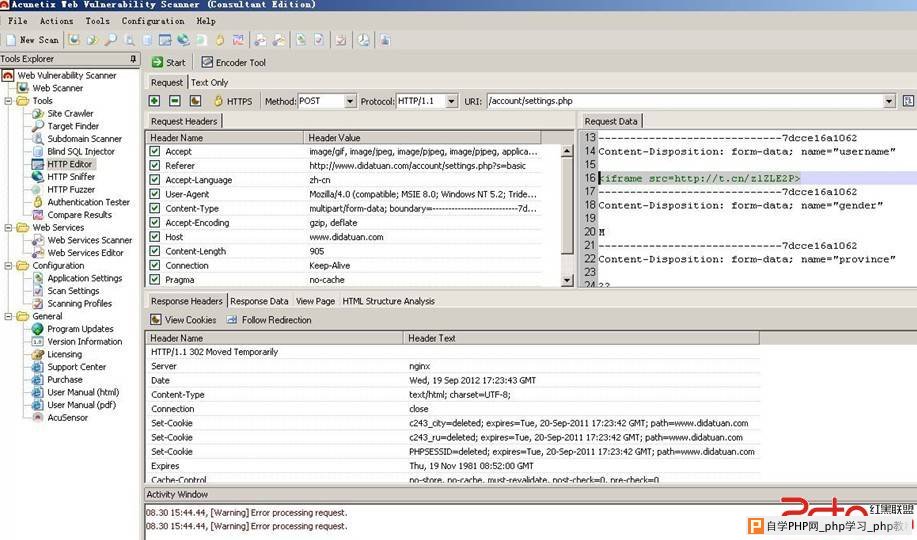Toggle the HTTPS lock option

[233, 101]
